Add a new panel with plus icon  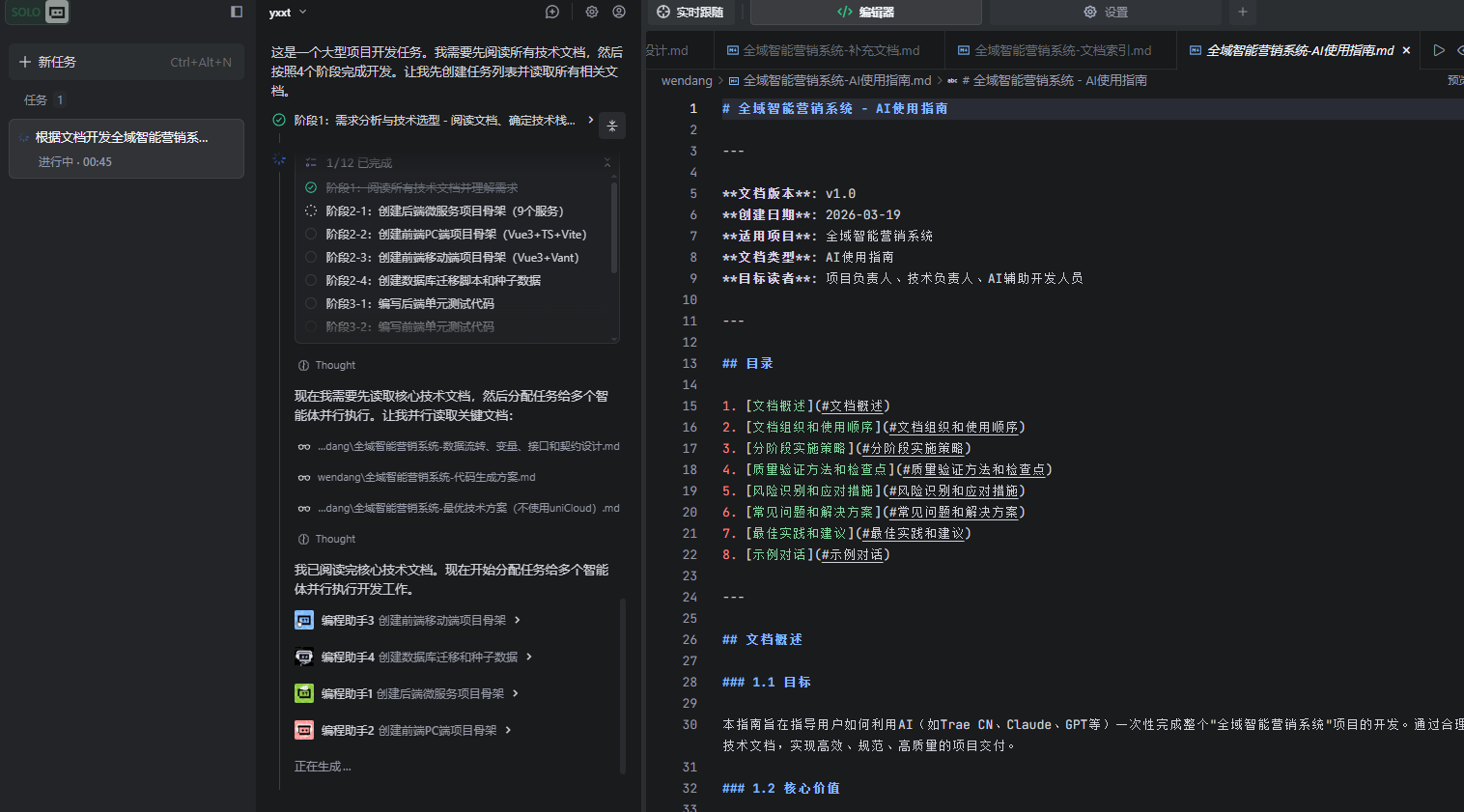pyautogui.click(x=1243, y=12)
